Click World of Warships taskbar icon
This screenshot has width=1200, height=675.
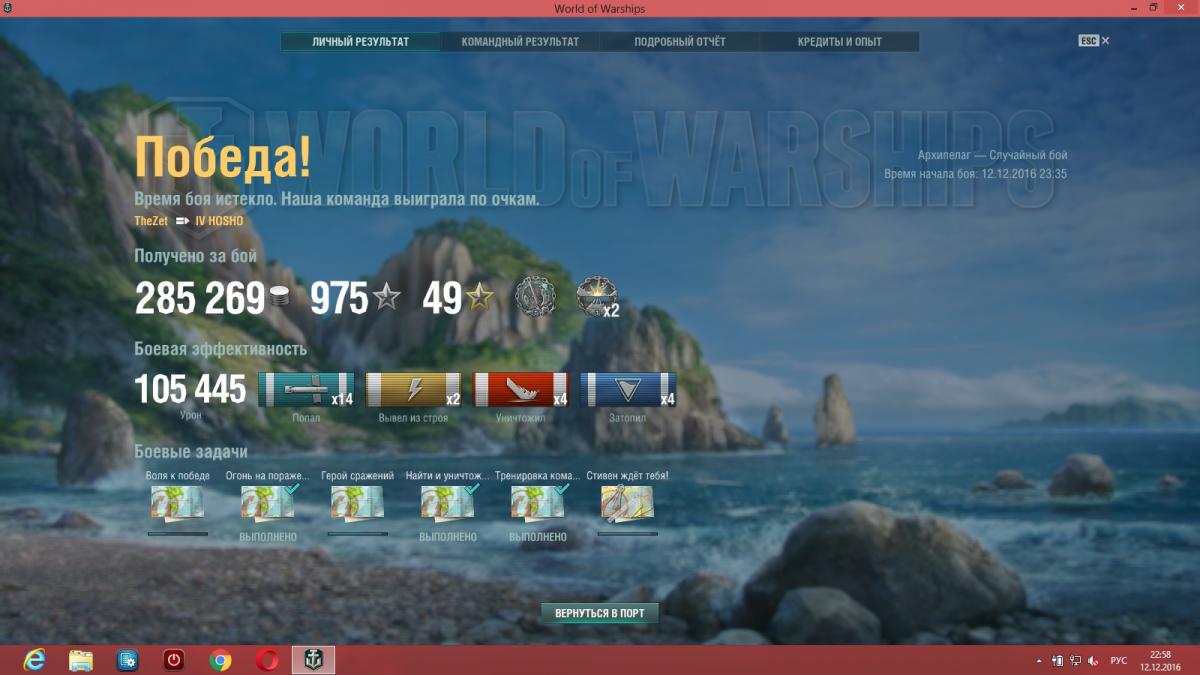tap(313, 660)
